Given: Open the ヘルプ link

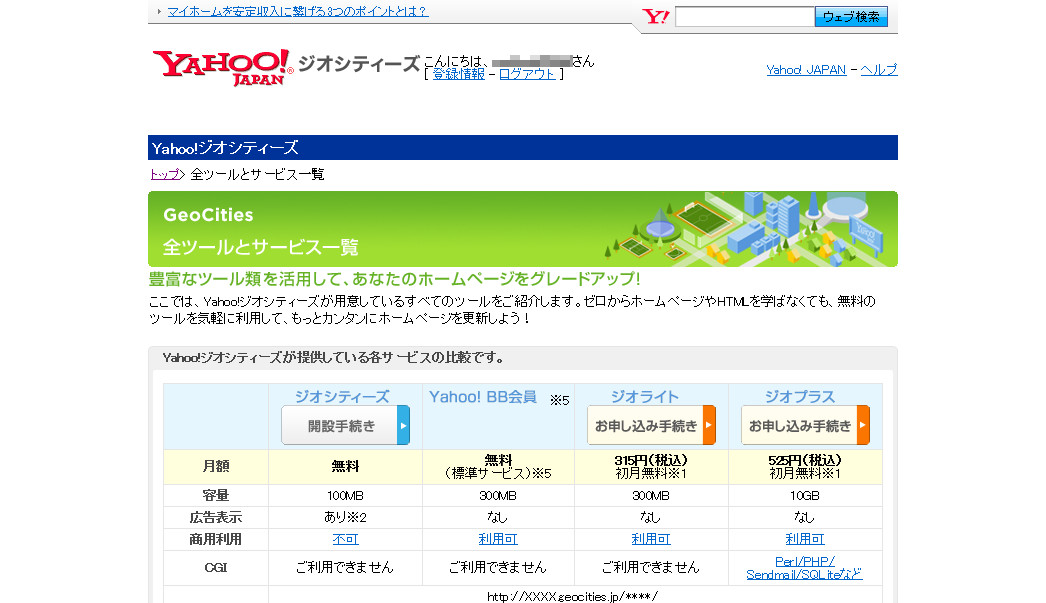Looking at the screenshot, I should click(x=879, y=69).
